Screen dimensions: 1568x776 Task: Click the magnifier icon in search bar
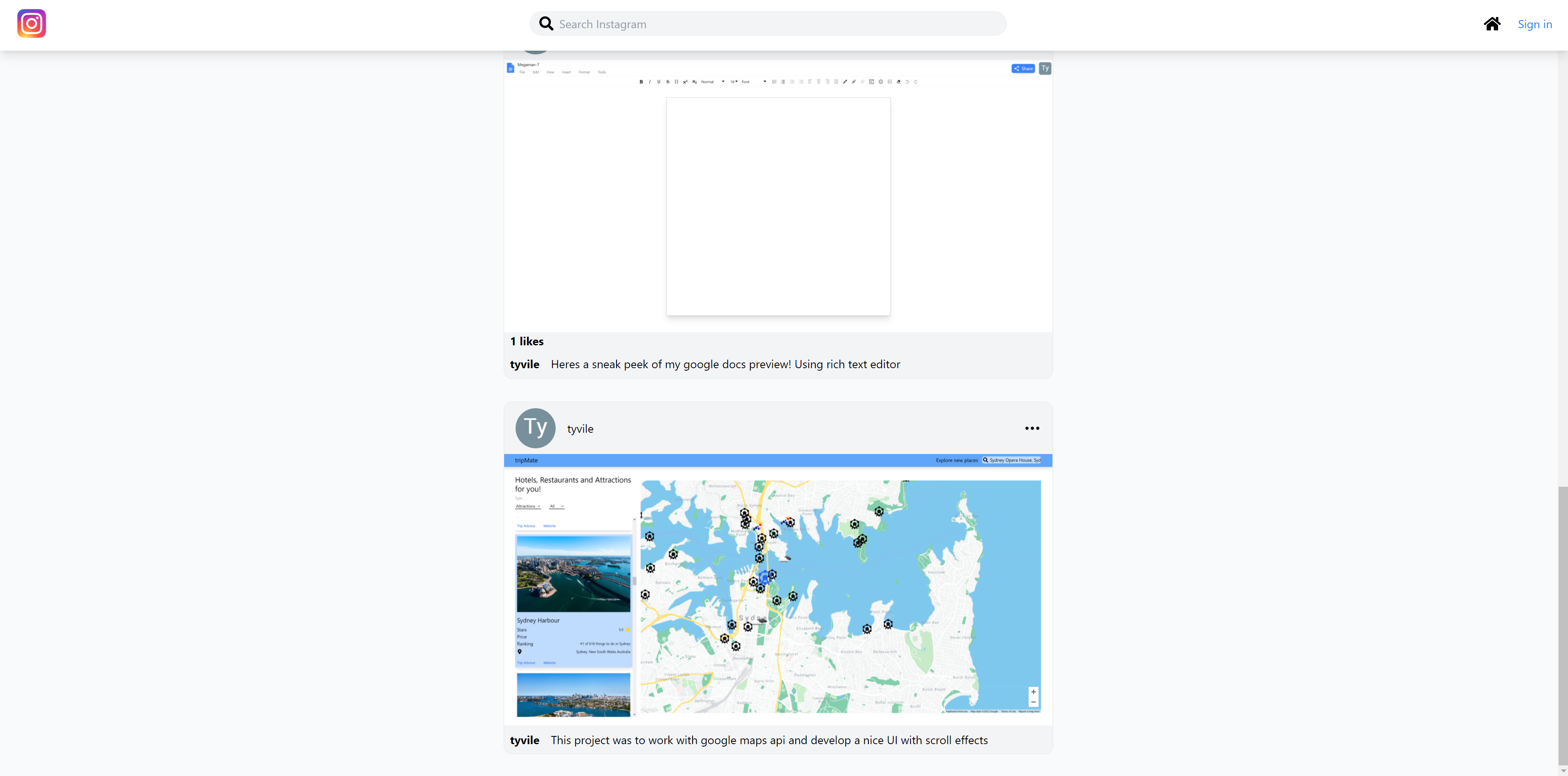pyautogui.click(x=546, y=24)
